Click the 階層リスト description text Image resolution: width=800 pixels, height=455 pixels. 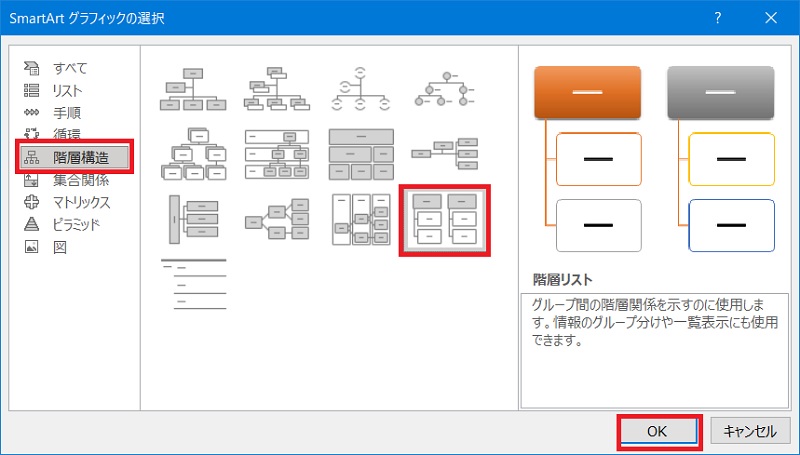(x=655, y=322)
